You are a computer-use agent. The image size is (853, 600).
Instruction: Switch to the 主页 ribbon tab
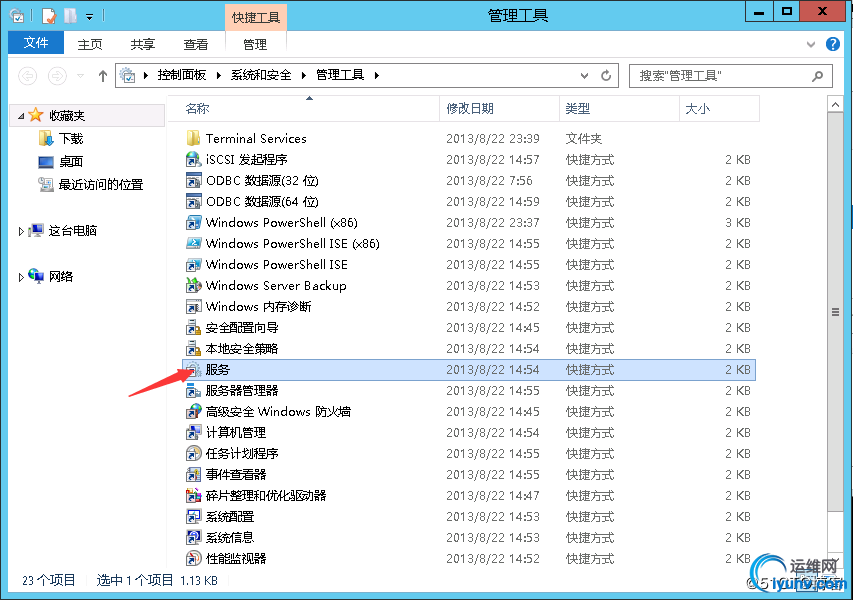click(90, 44)
